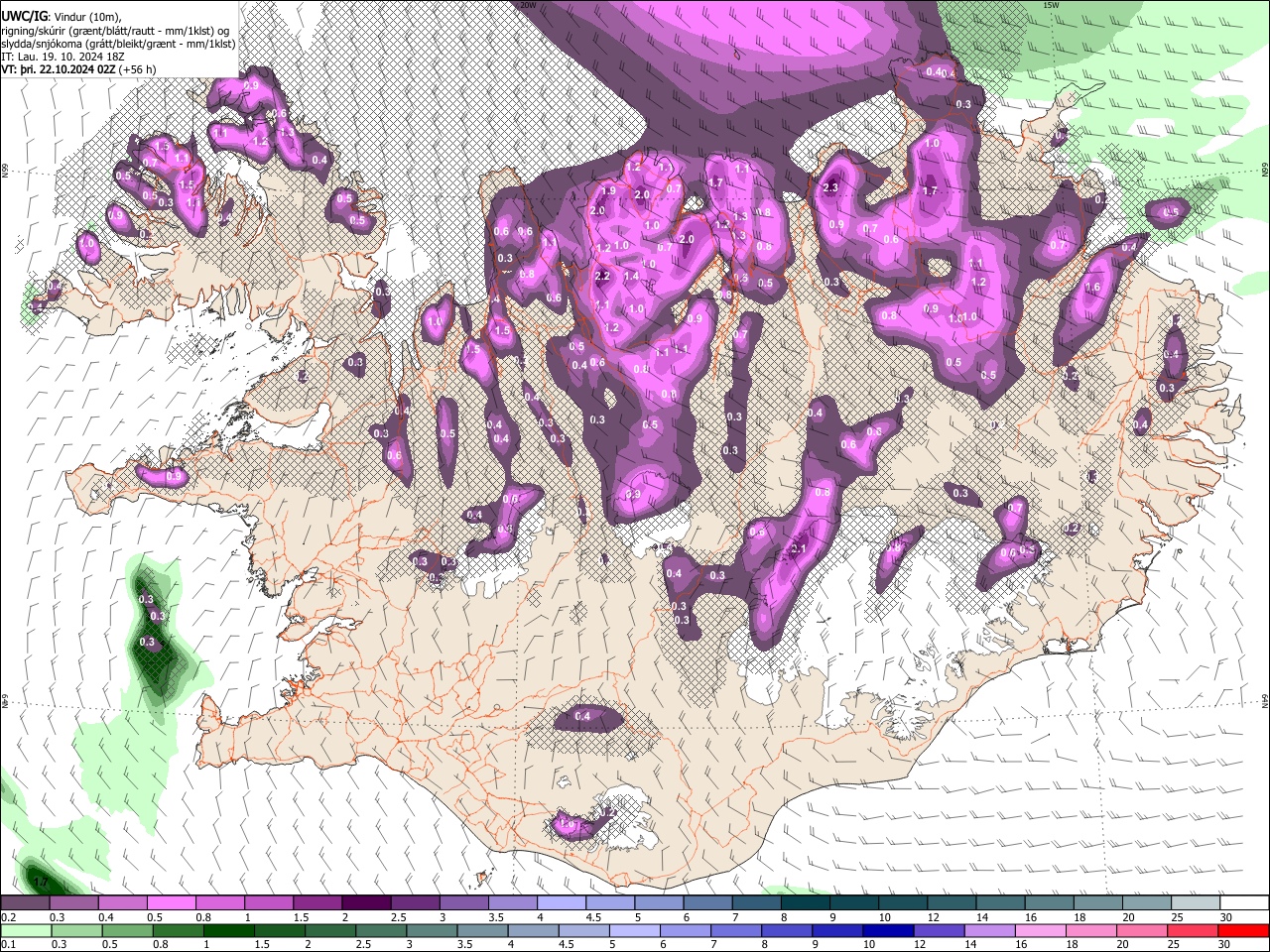The height and width of the screenshot is (952, 1270).
Task: Click the '1.4' snowfall value on the map
Action: (x=632, y=277)
